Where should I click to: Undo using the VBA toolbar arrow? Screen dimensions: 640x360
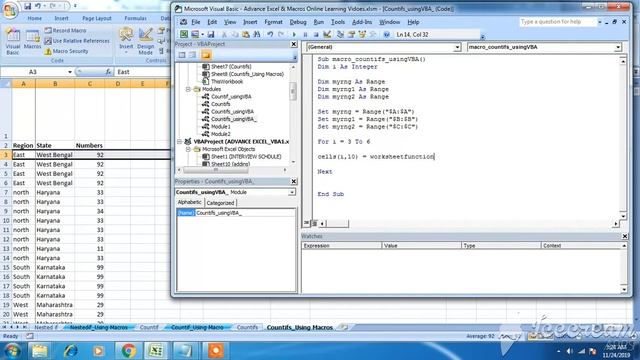[270, 35]
